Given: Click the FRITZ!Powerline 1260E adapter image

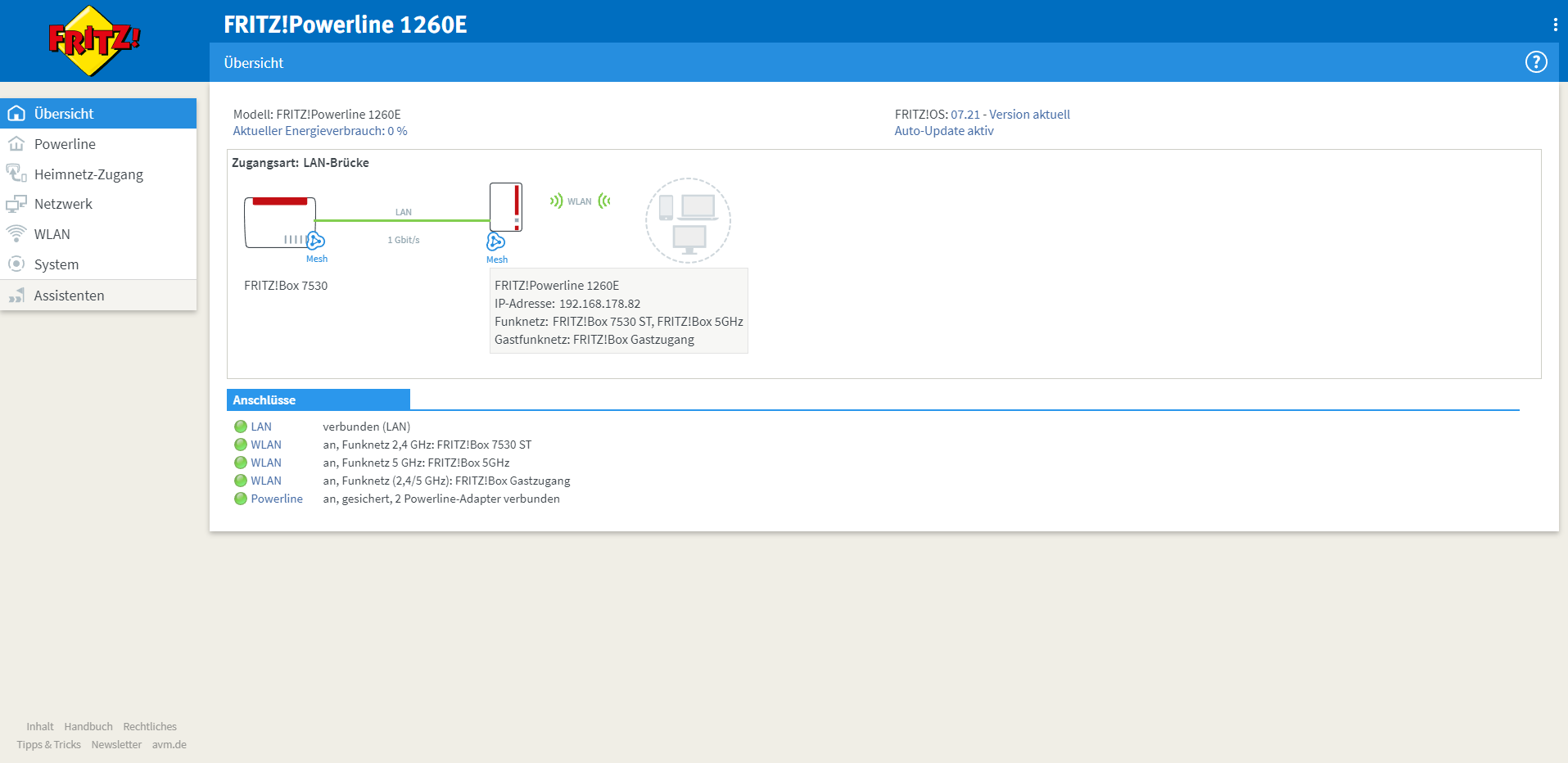Looking at the screenshot, I should point(506,207).
